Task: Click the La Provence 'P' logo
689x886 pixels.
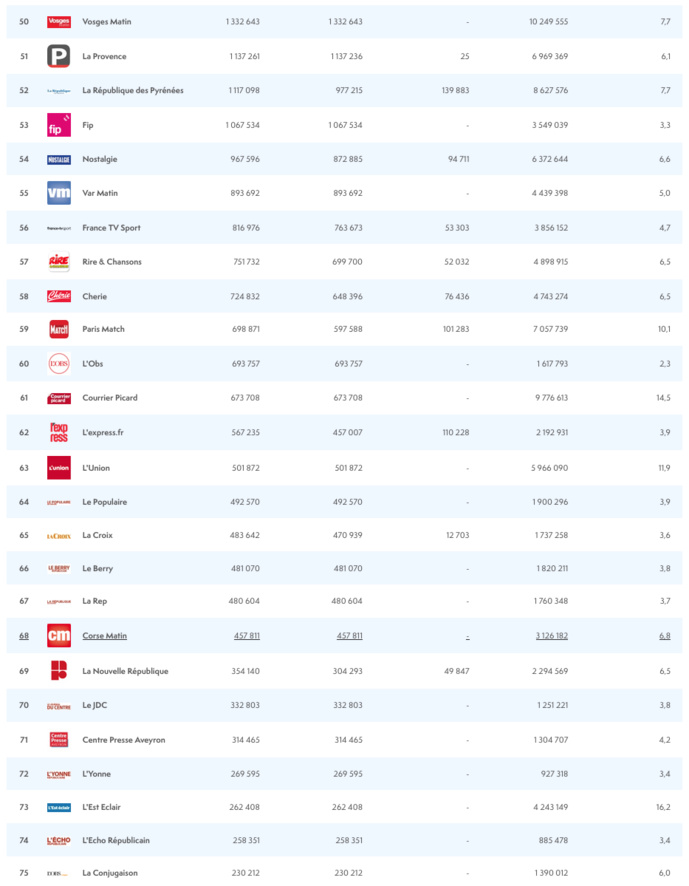Action: 59,57
